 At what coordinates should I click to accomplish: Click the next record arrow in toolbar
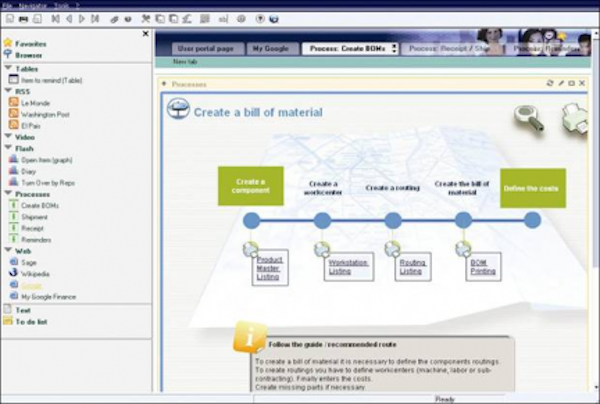click(x=82, y=19)
